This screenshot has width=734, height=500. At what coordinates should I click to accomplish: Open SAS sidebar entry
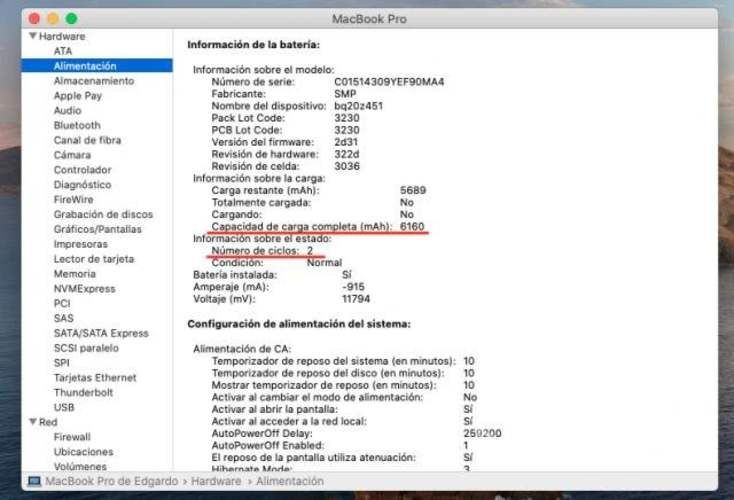pyautogui.click(x=63, y=318)
